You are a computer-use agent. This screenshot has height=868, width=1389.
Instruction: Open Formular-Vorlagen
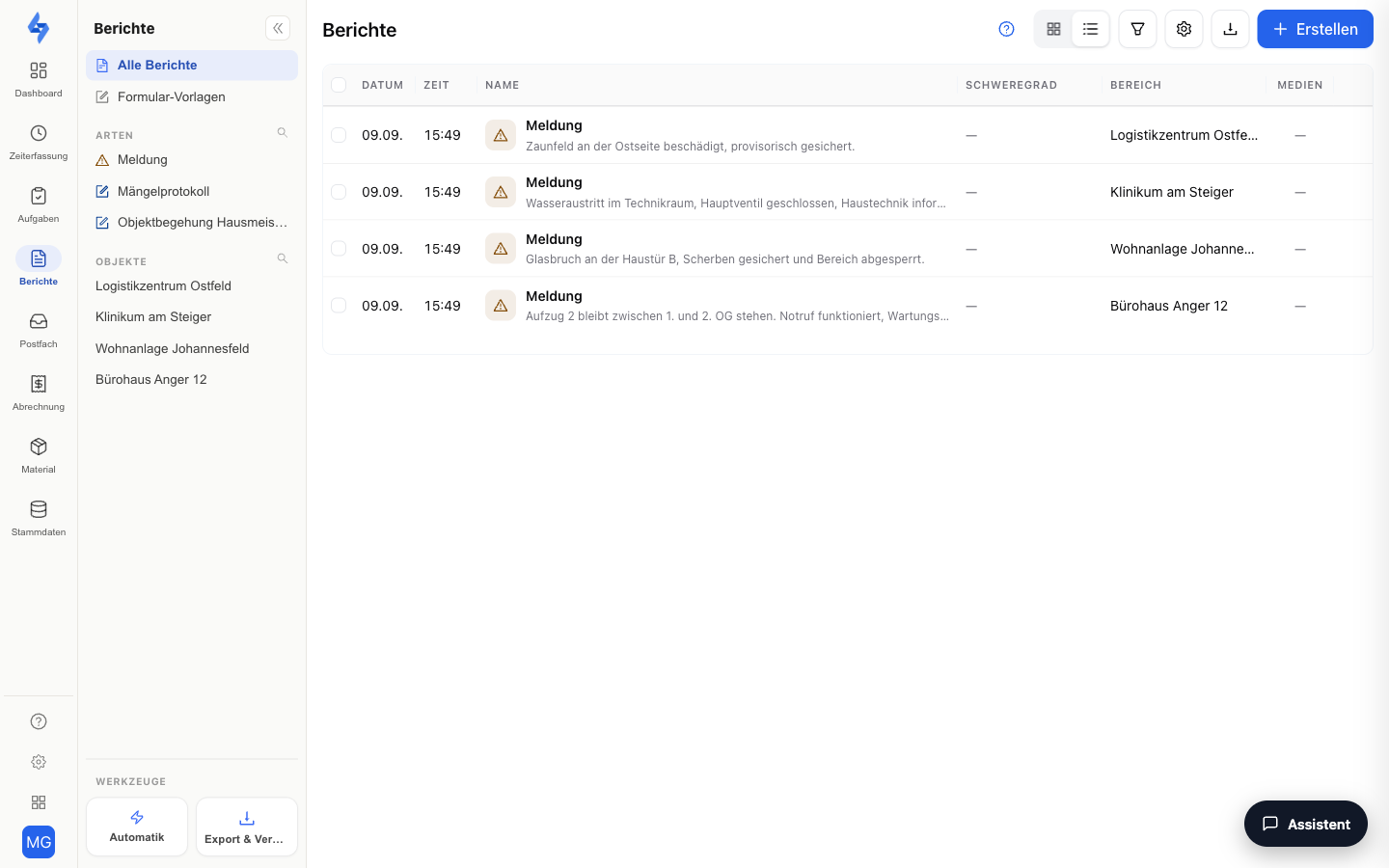tap(192, 96)
